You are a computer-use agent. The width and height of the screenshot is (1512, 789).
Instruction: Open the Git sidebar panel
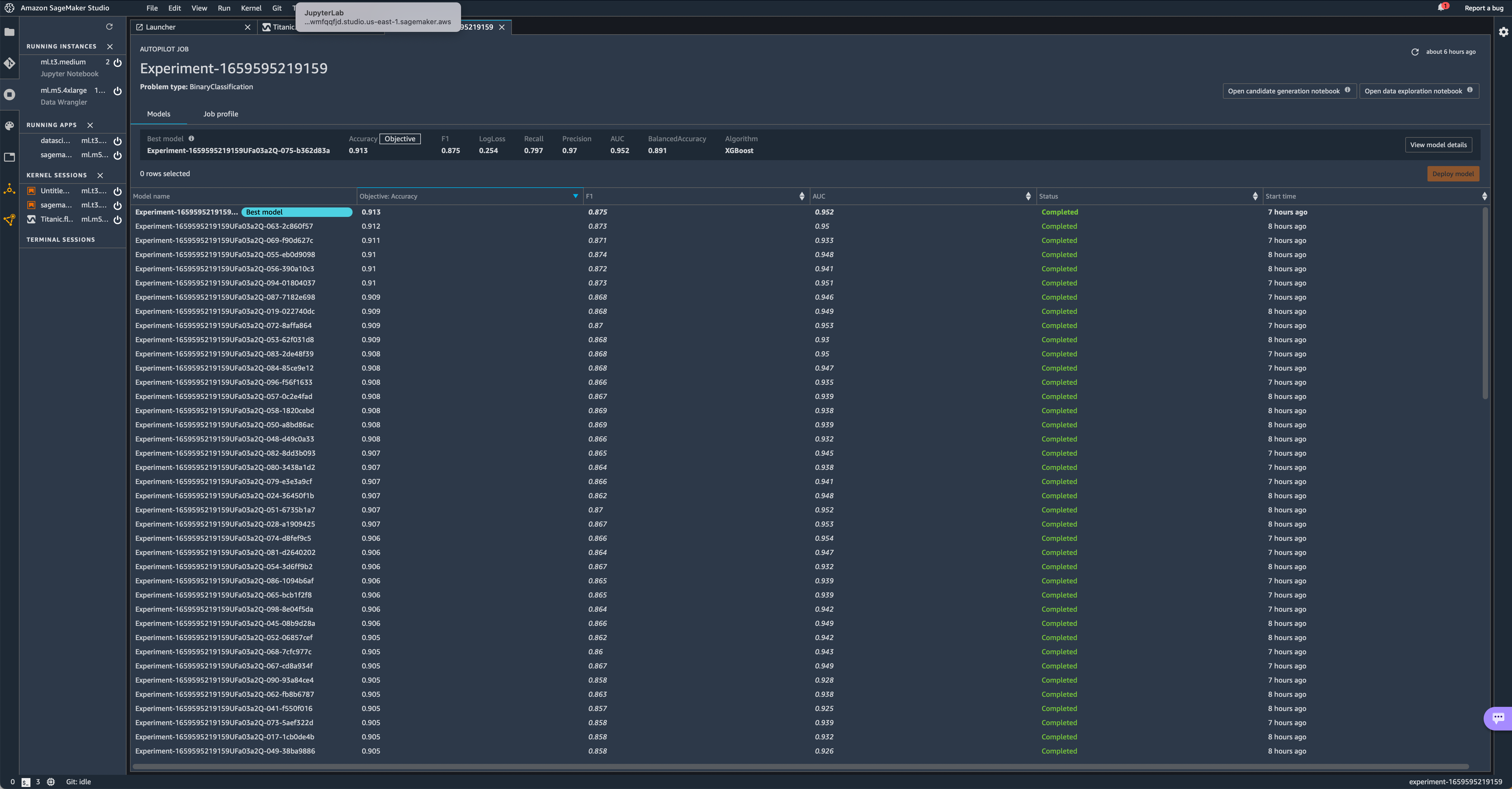(x=9, y=64)
